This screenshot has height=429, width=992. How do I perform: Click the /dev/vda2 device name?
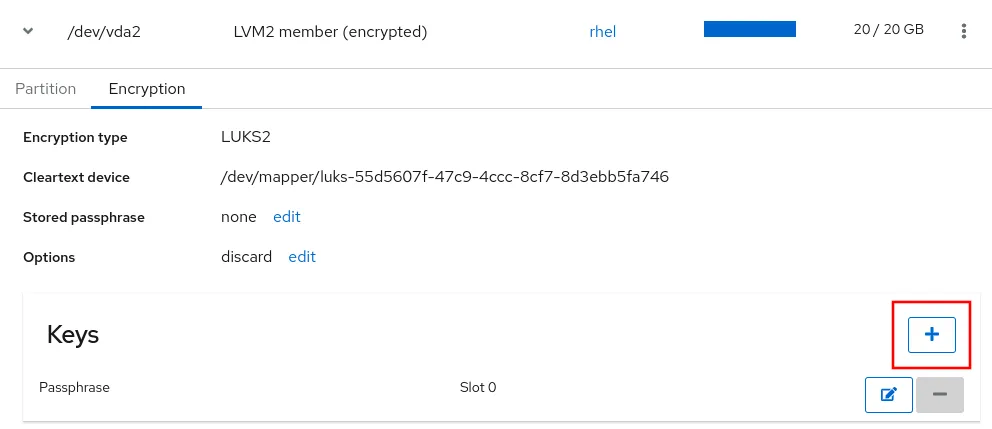[x=103, y=31]
